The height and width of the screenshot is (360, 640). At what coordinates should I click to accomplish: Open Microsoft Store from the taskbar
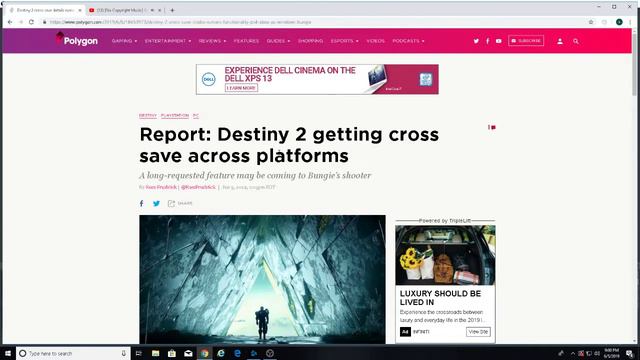[x=172, y=353]
